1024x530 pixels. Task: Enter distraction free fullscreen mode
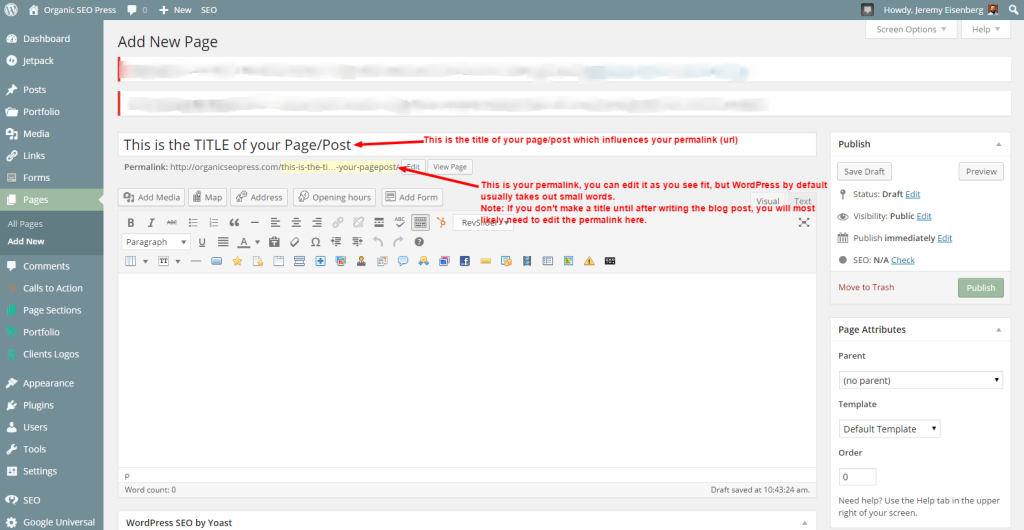pyautogui.click(x=804, y=223)
